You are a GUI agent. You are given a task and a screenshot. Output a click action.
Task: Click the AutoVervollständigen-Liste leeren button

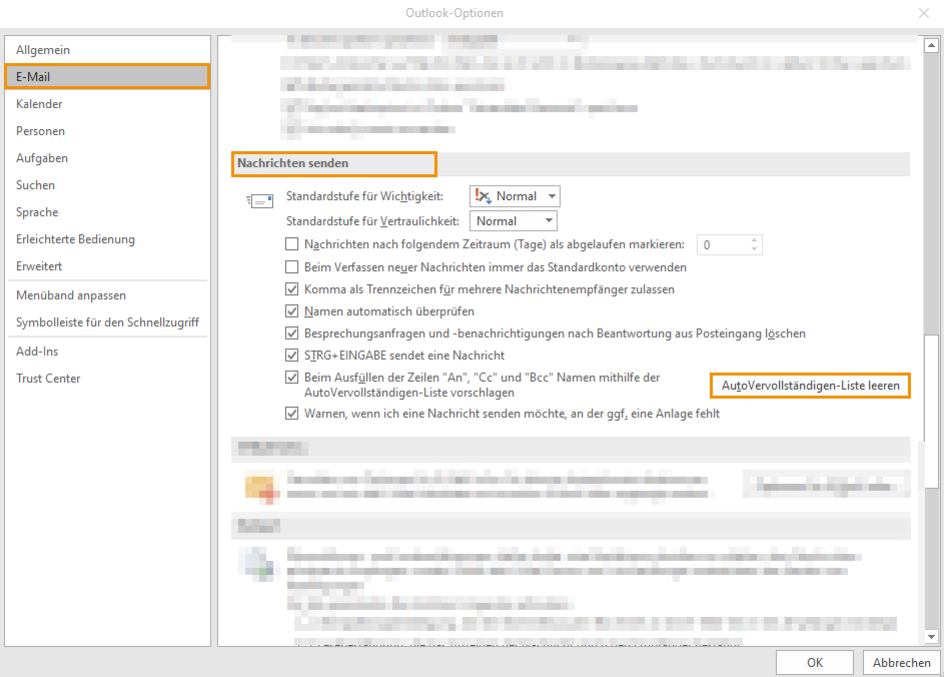(x=810, y=386)
